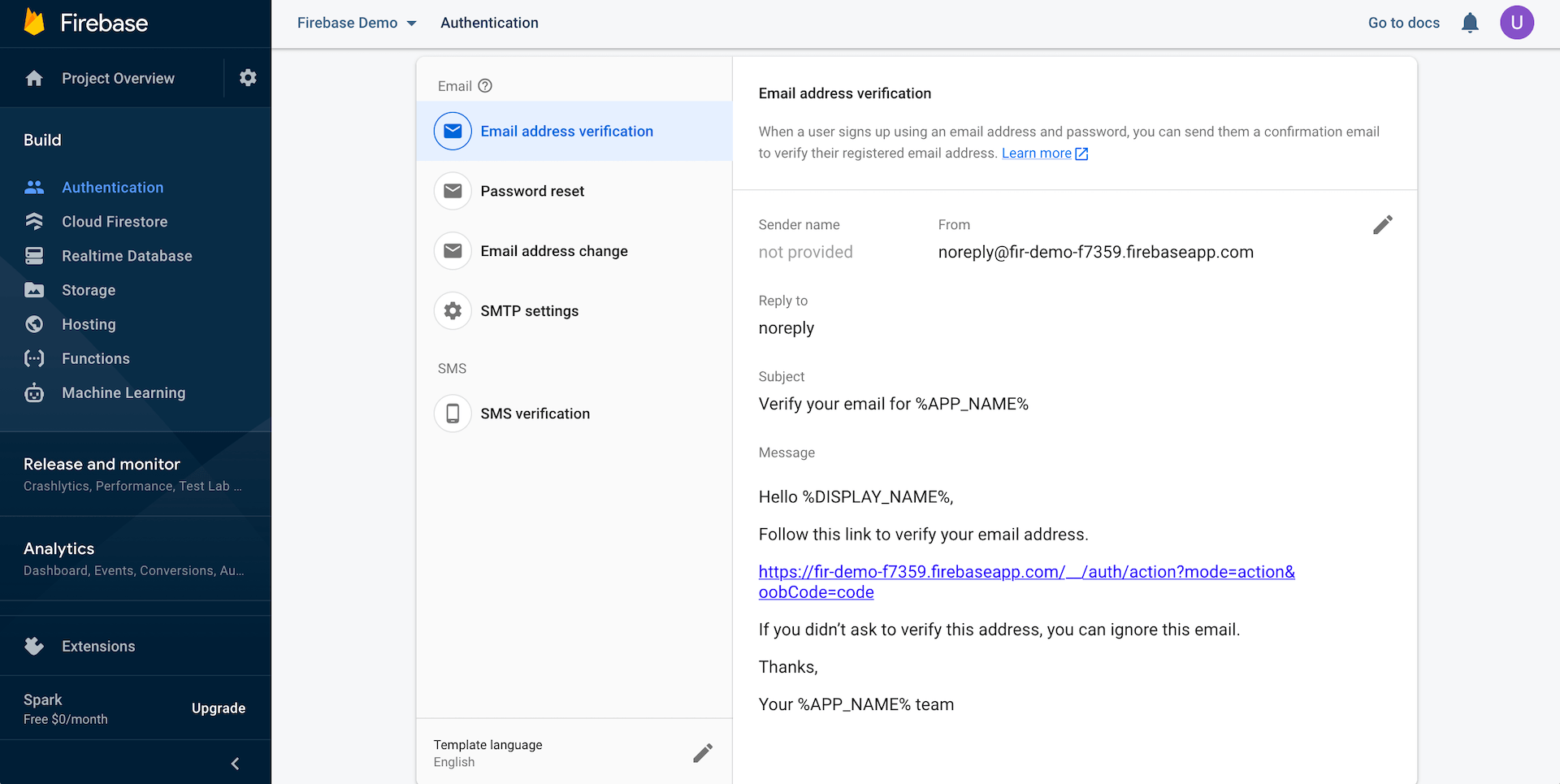This screenshot has width=1560, height=784.
Task: Click the project settings gear icon
Action: point(248,78)
